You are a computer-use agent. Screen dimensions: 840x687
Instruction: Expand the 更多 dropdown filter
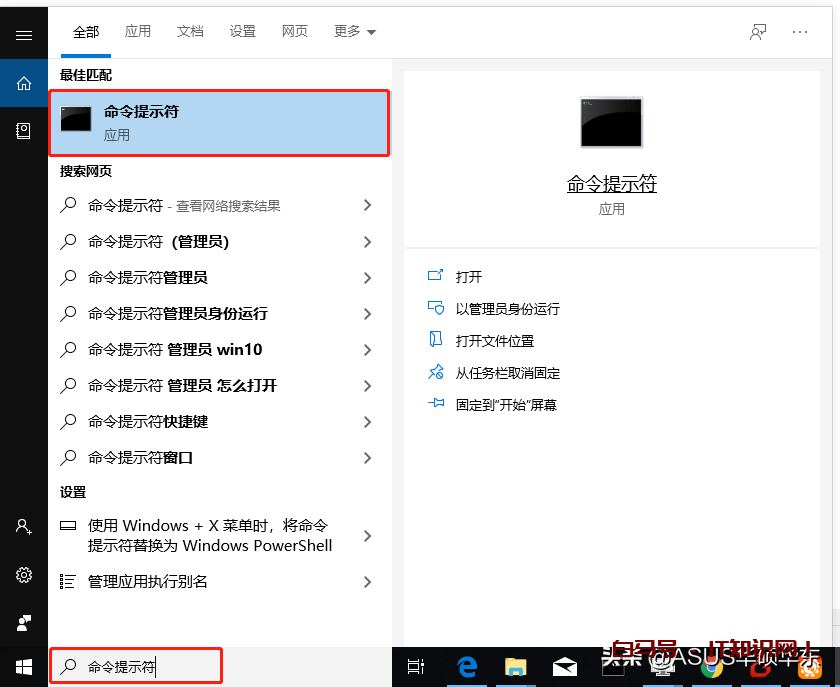[355, 32]
